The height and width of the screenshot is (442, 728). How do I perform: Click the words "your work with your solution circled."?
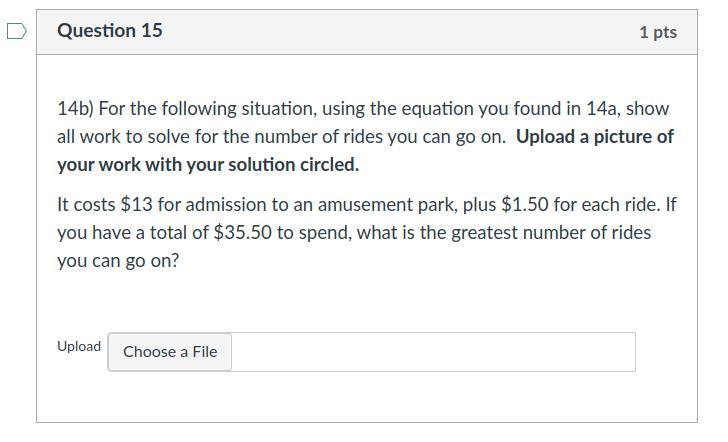(208, 165)
